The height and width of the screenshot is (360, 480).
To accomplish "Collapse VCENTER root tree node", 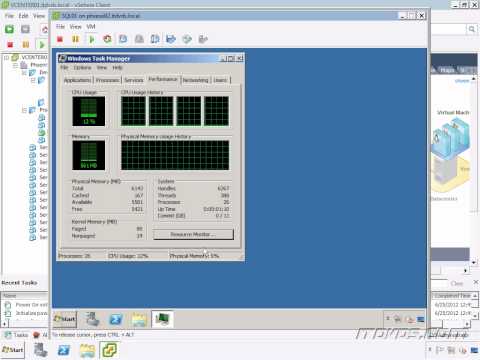I will pyautogui.click(x=6, y=58).
